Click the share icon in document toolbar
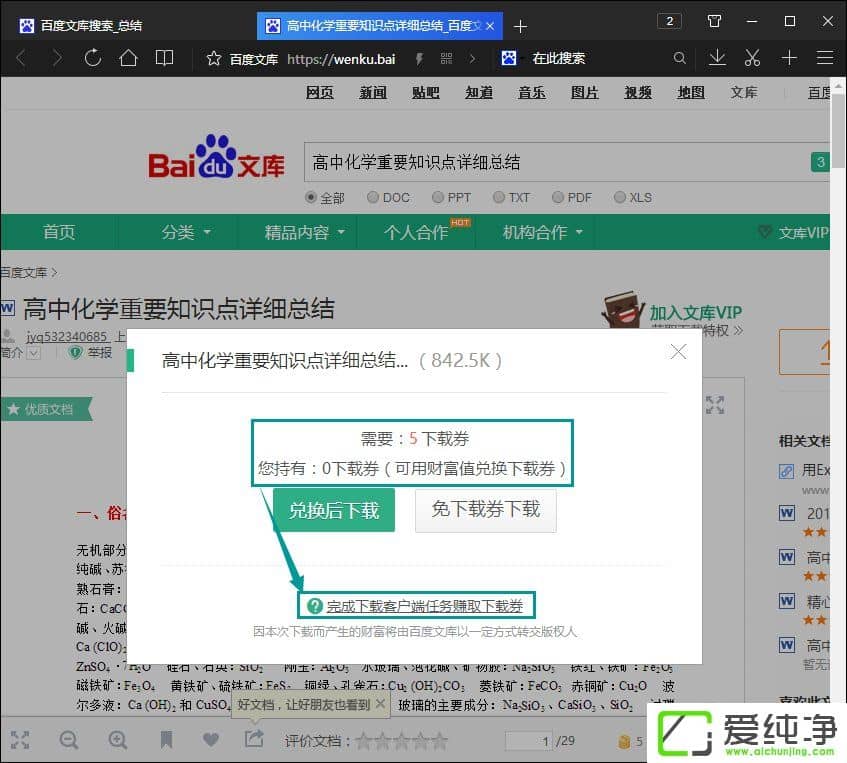The image size is (847, 763). pos(254,739)
